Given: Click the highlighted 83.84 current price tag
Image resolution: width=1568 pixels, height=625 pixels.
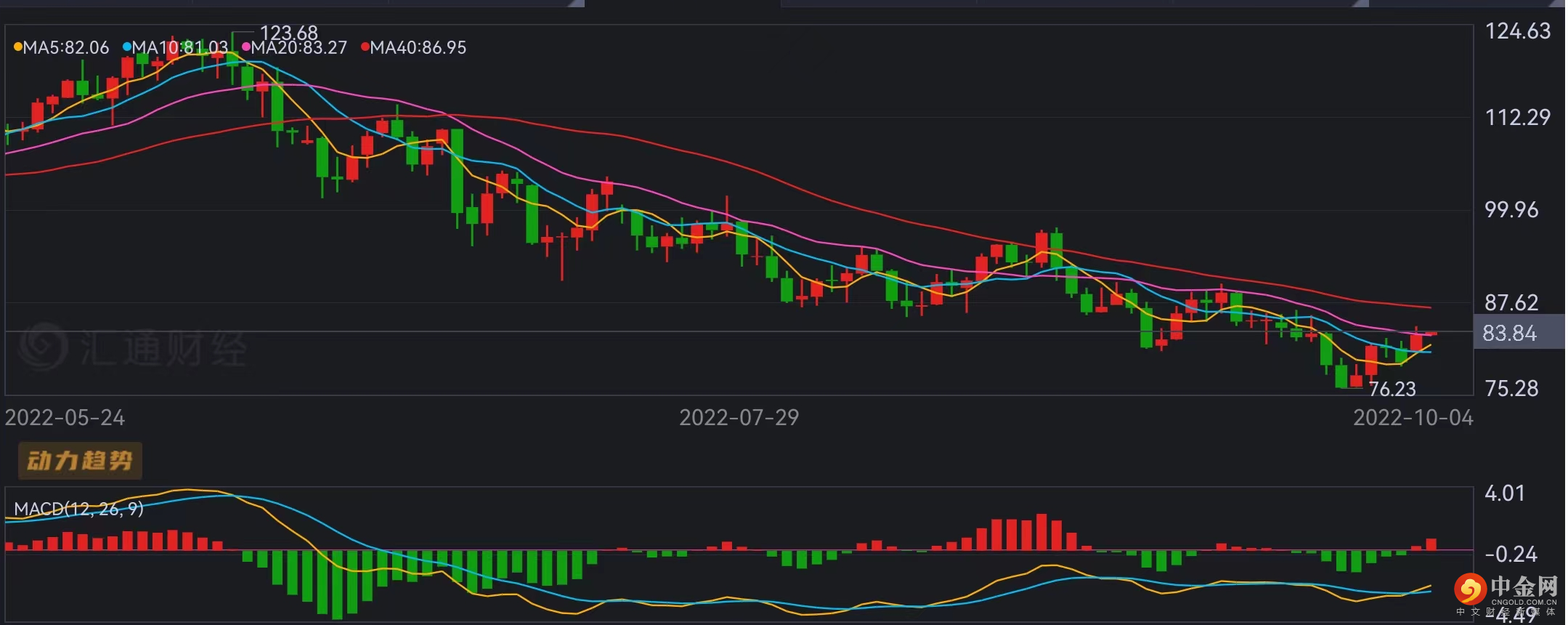Looking at the screenshot, I should point(1519,333).
